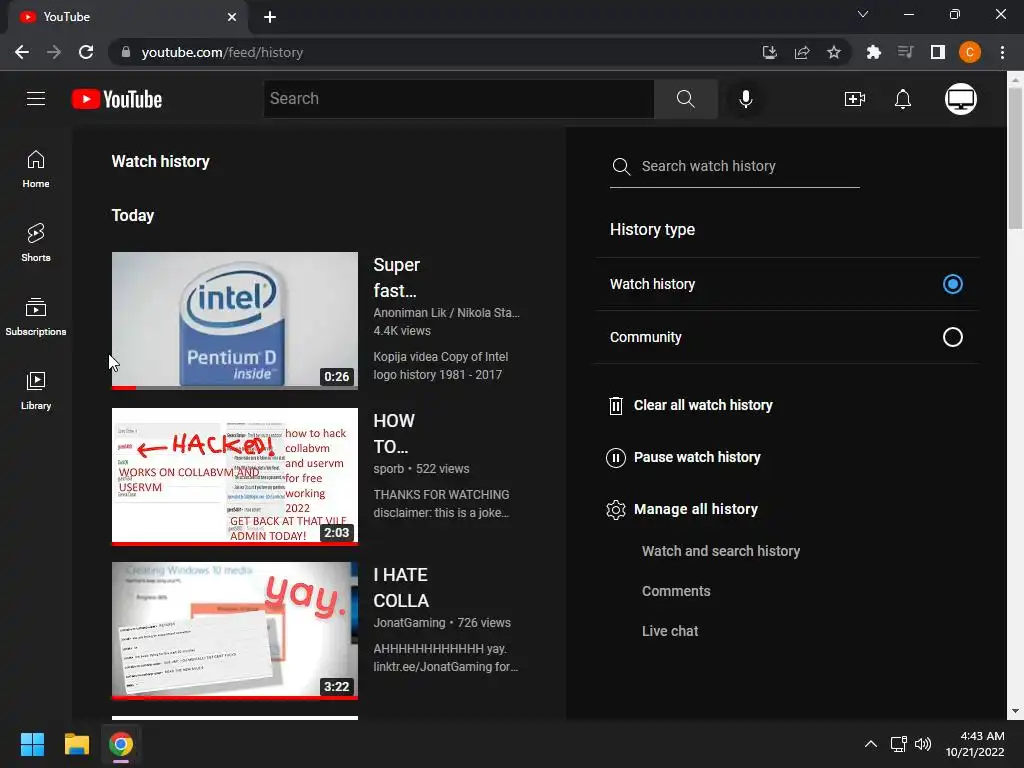The height and width of the screenshot is (768, 1024).
Task: Open the Comments history link
Action: 676,591
